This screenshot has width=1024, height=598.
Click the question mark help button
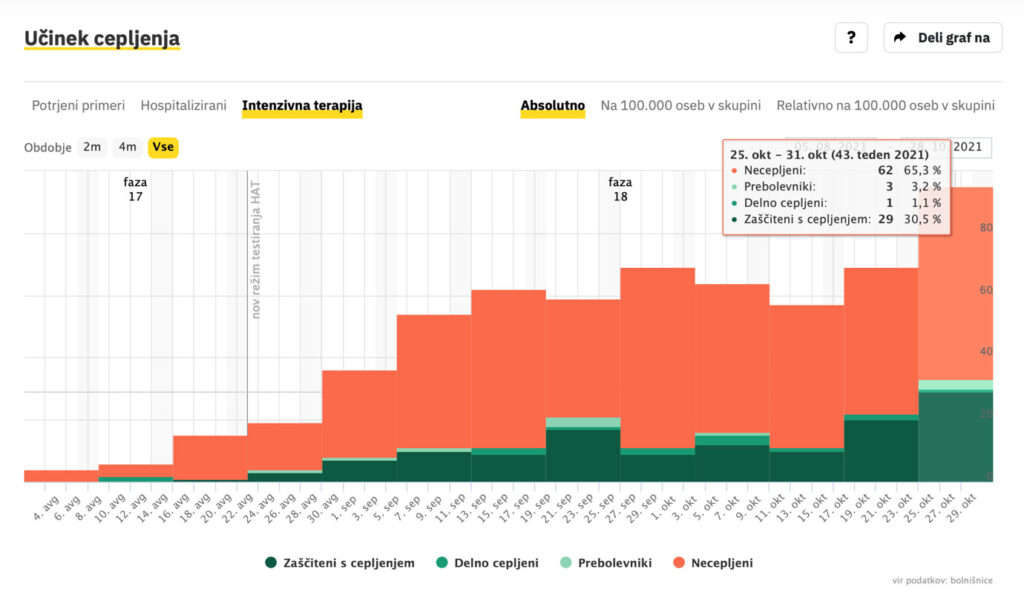pos(850,38)
